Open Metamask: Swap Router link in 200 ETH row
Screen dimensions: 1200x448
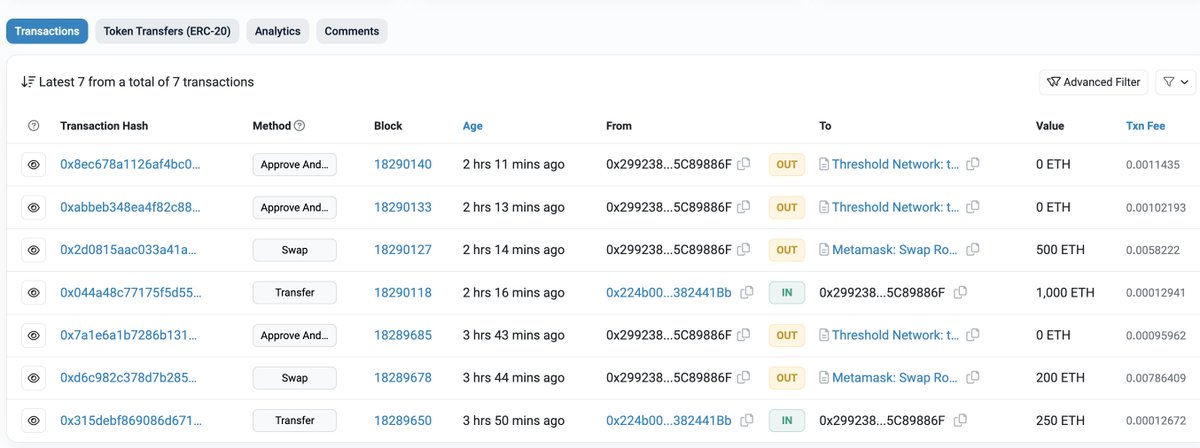click(895, 378)
